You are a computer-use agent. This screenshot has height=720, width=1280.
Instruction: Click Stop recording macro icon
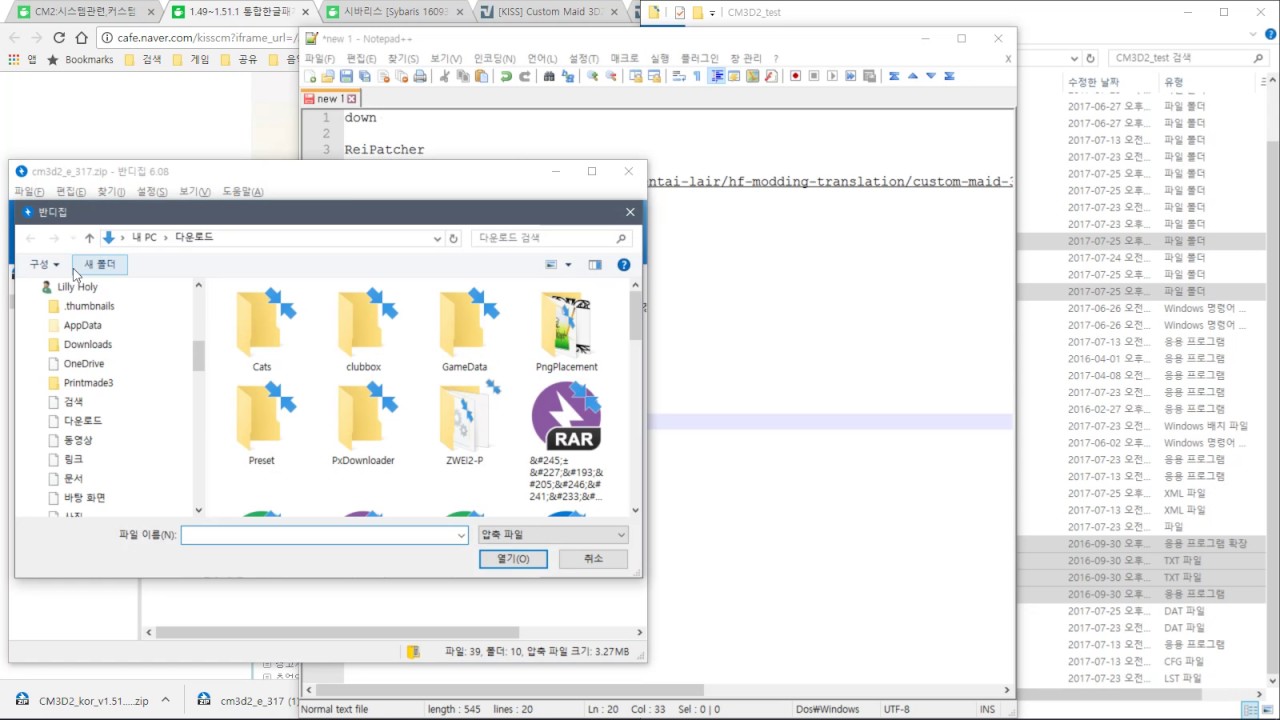tap(814, 76)
